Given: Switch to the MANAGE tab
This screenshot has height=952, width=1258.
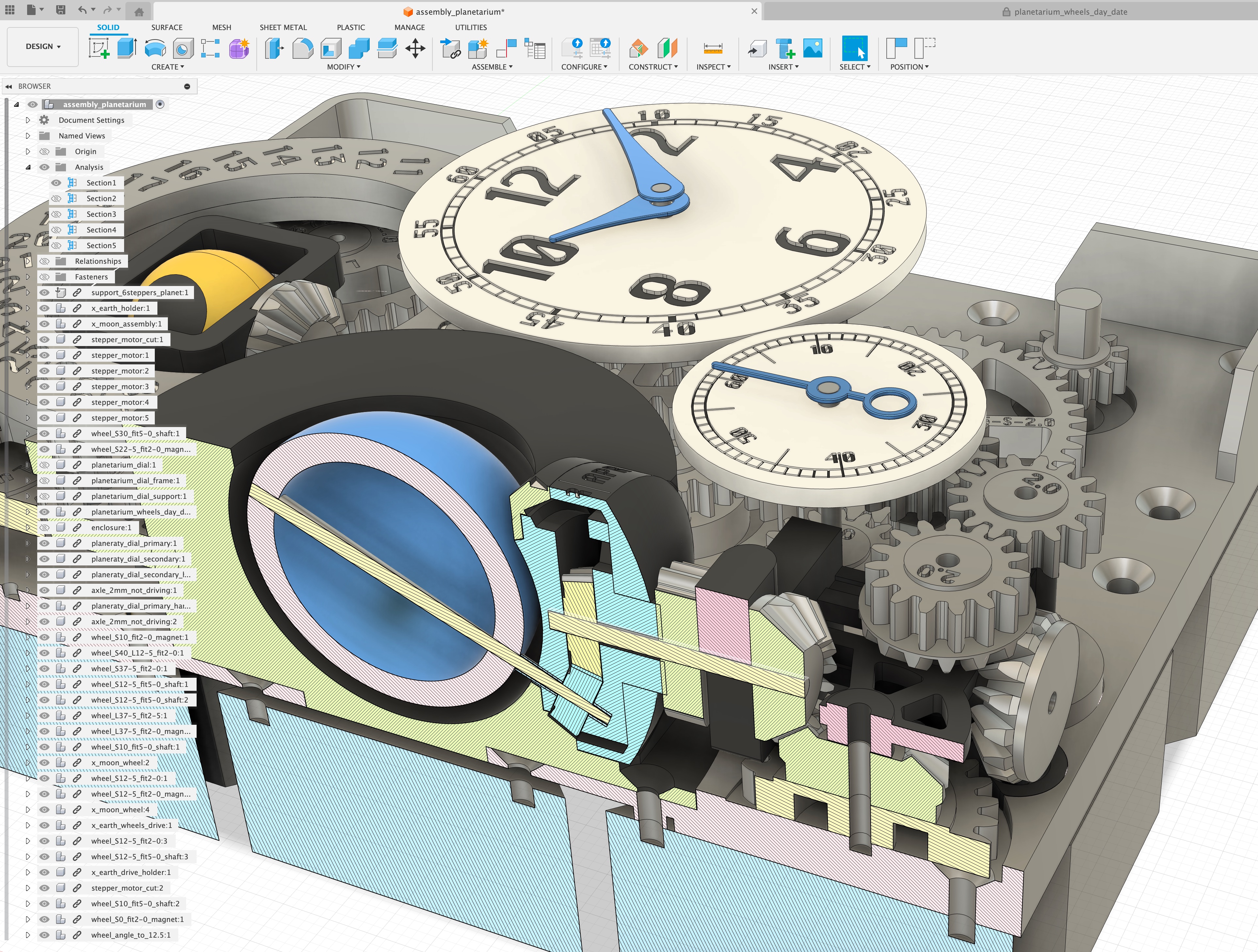Looking at the screenshot, I should coord(410,27).
